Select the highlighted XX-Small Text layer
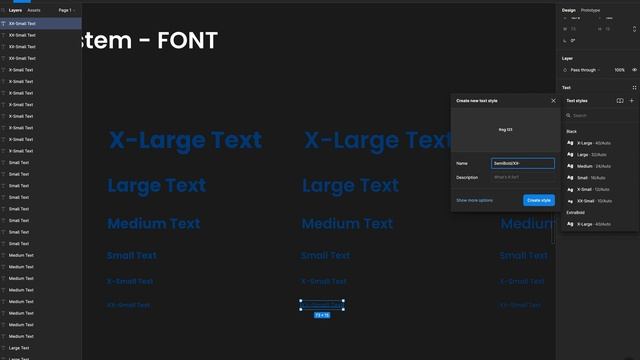640x360 pixels. (x=41, y=24)
